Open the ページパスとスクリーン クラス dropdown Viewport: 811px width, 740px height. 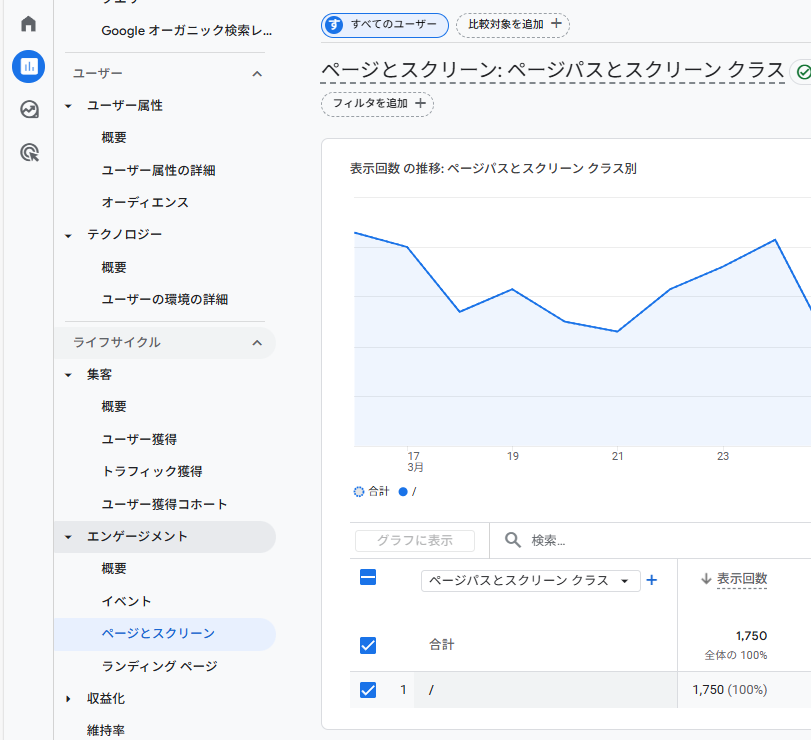[530, 581]
